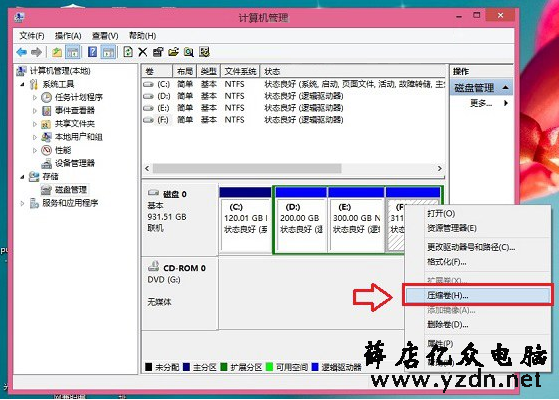The height and width of the screenshot is (400, 559).
Task: Collapse the 磁盘管理 actions section arrow
Action: [505, 87]
